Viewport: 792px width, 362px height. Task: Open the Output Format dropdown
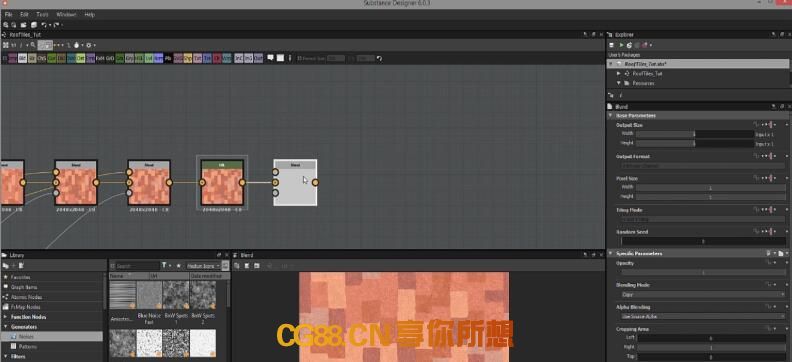pos(703,166)
